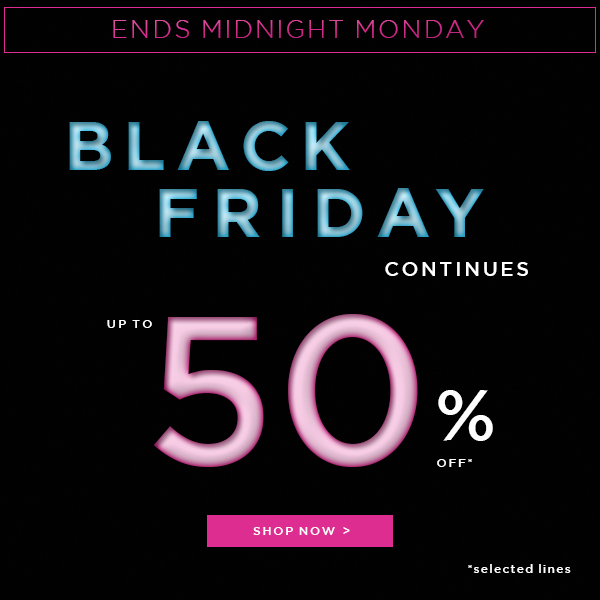Click the letter B in BLACK
The height and width of the screenshot is (600, 600).
pyautogui.click(x=90, y=148)
